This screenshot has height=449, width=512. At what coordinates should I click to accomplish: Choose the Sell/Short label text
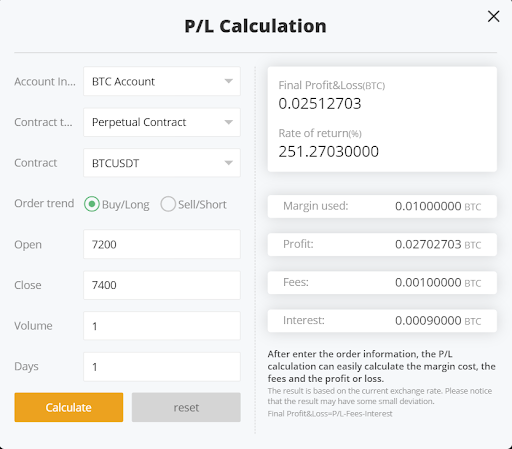pos(202,204)
